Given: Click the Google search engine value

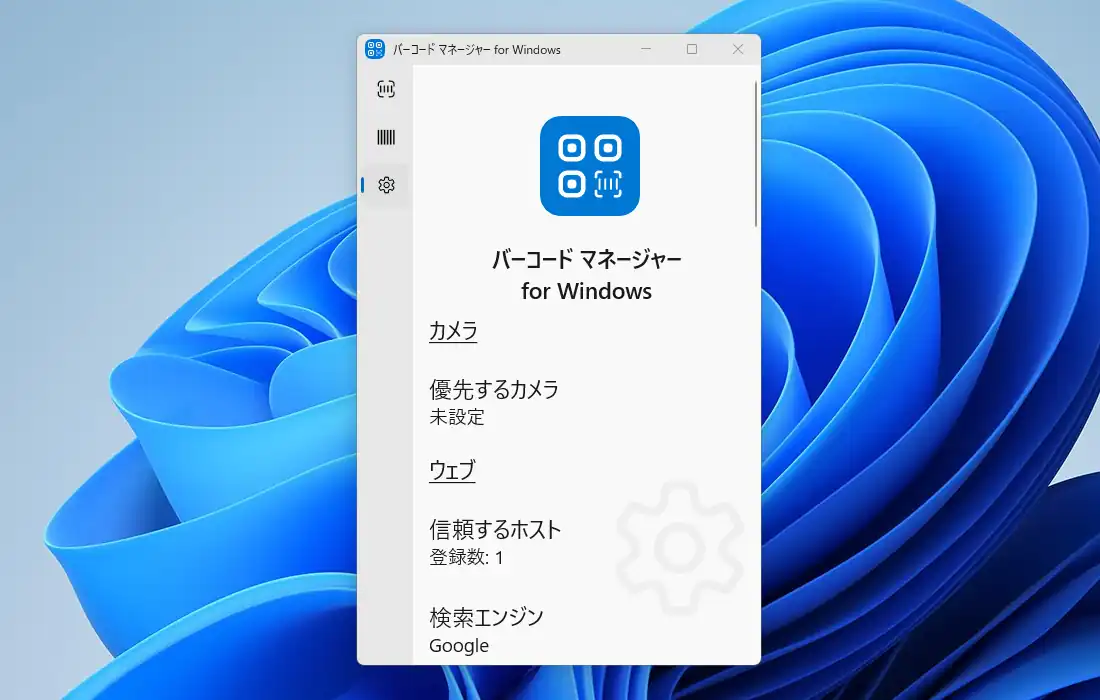Looking at the screenshot, I should click(x=459, y=645).
